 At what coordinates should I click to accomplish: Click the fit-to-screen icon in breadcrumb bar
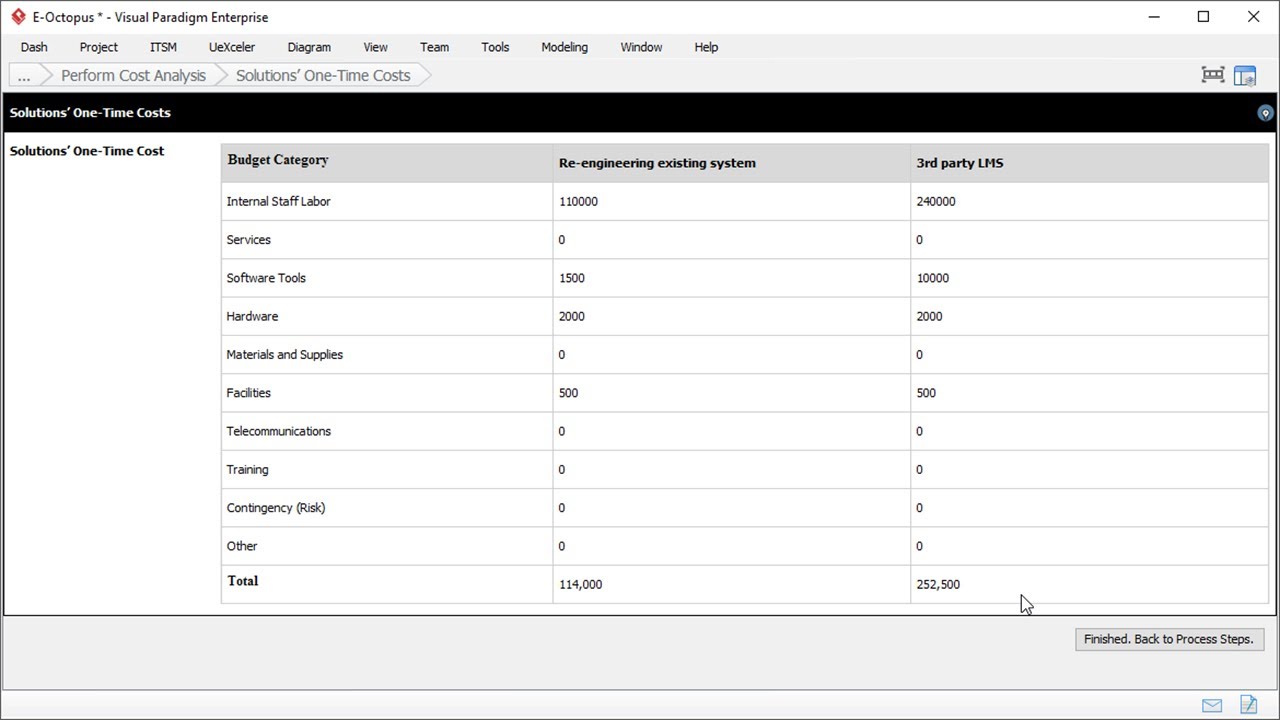(1212, 75)
